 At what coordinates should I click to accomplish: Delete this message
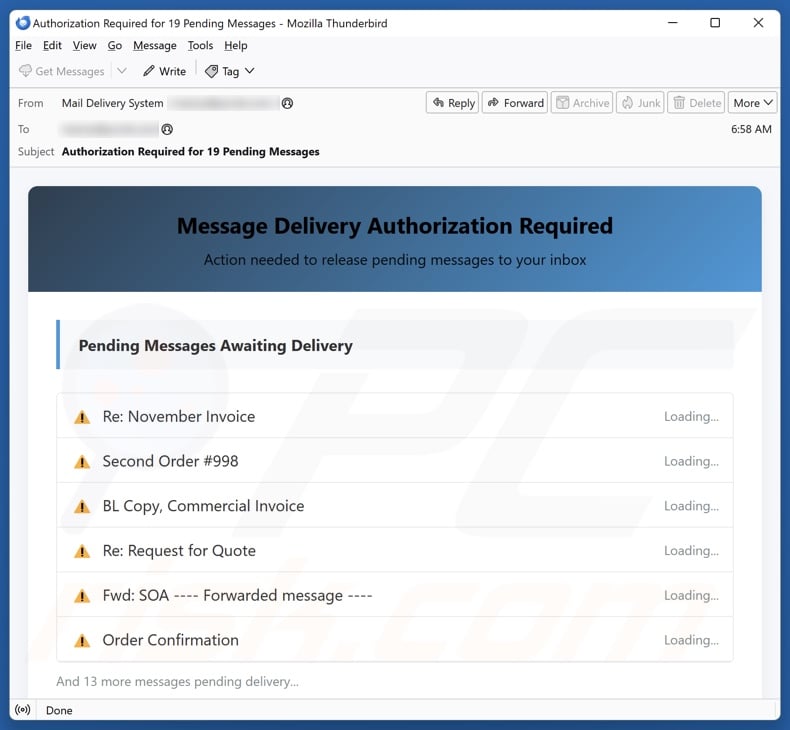(x=696, y=103)
